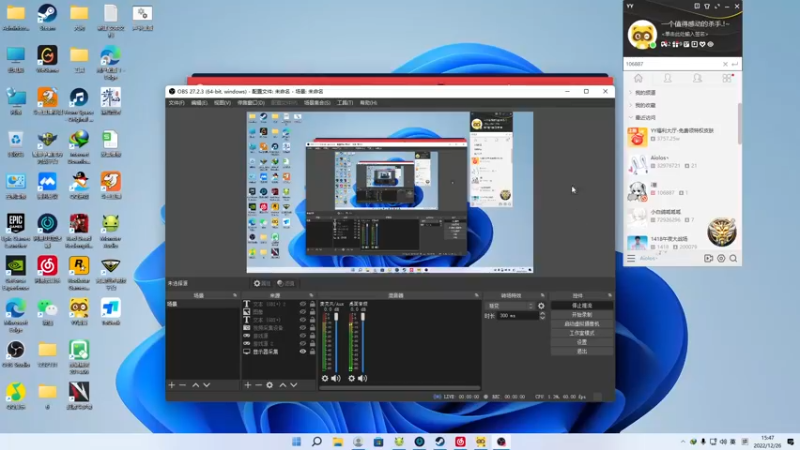Toggle visibility of the game capture 2 source

tap(303, 343)
